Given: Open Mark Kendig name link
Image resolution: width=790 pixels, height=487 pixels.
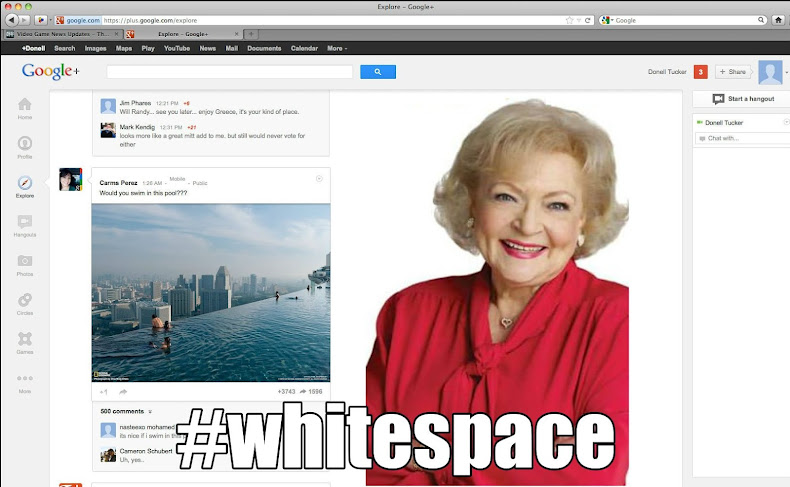Looking at the screenshot, I should [137, 127].
